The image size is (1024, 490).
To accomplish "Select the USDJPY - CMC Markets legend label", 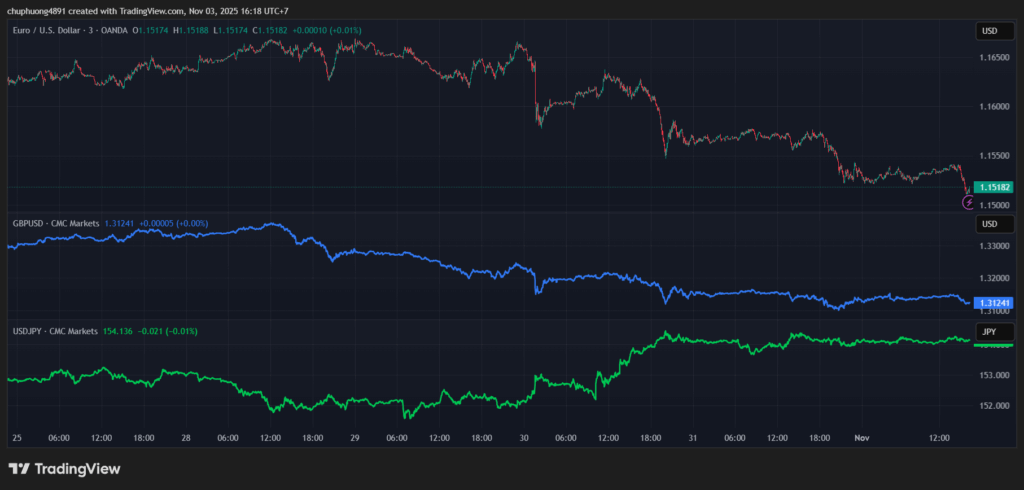I will pos(54,331).
